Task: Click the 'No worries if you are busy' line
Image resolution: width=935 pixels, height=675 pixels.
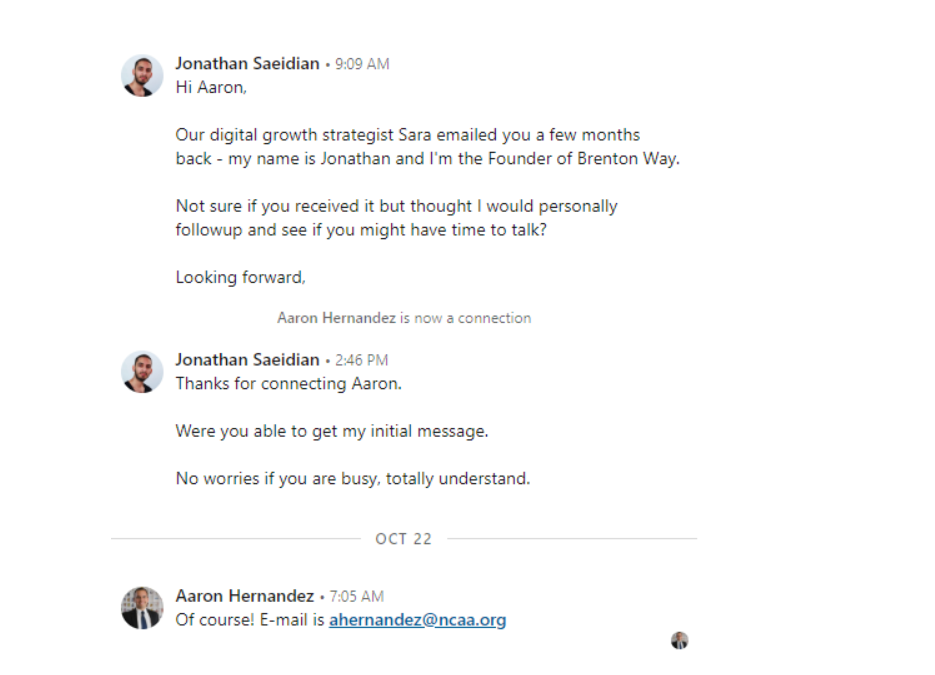Action: pyautogui.click(x=352, y=479)
